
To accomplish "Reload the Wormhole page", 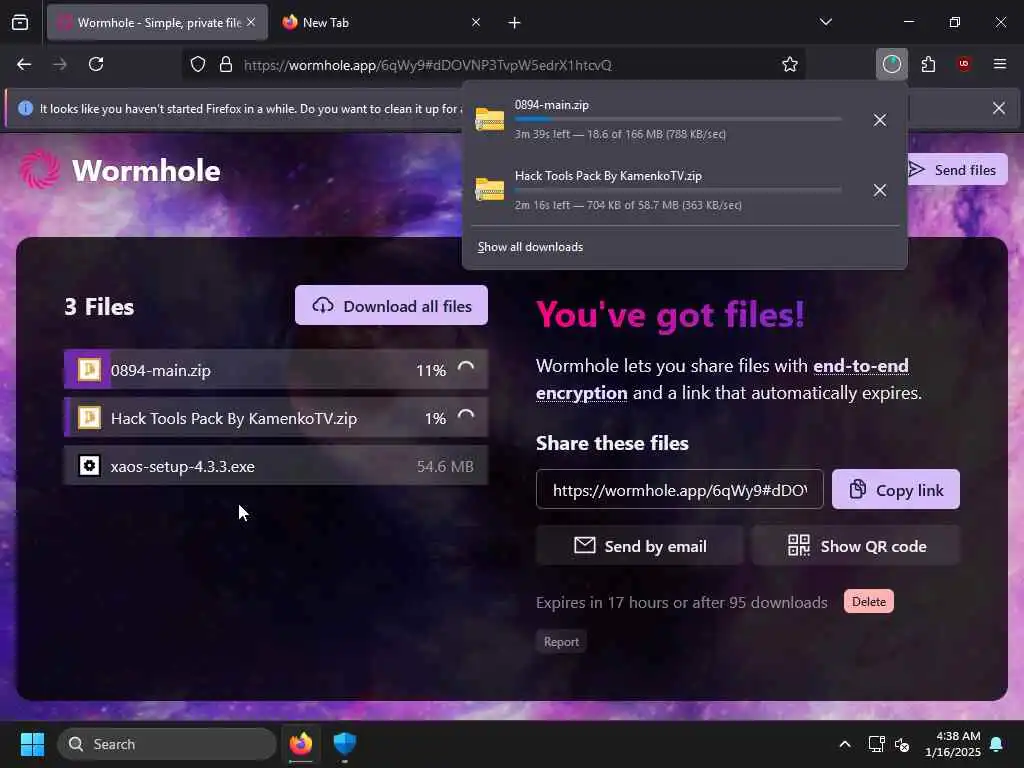I will click(96, 64).
